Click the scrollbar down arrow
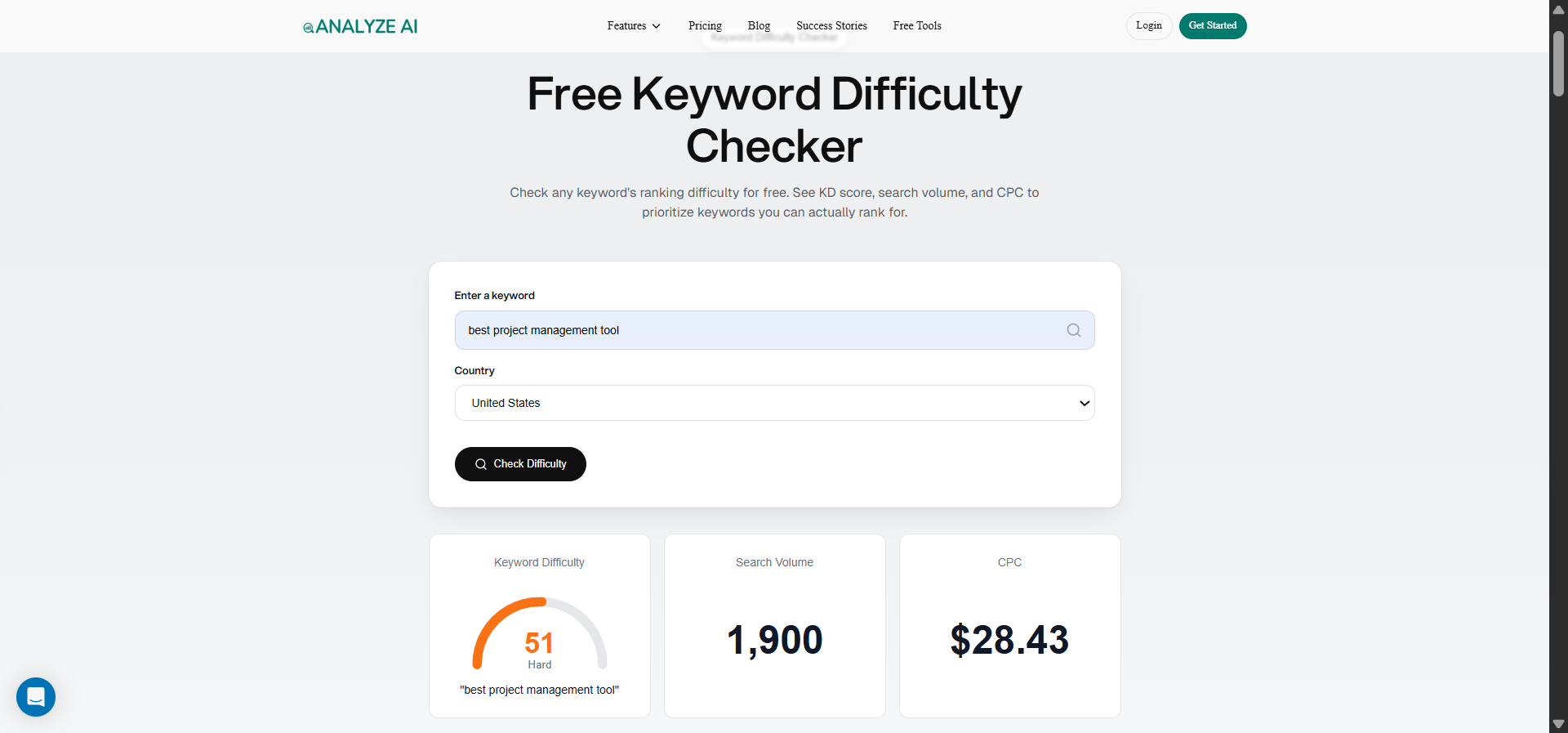This screenshot has height=733, width=1568. (1558, 724)
